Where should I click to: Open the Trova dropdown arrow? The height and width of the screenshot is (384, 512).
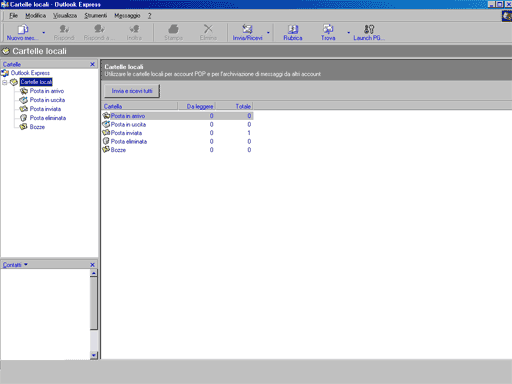pos(348,33)
